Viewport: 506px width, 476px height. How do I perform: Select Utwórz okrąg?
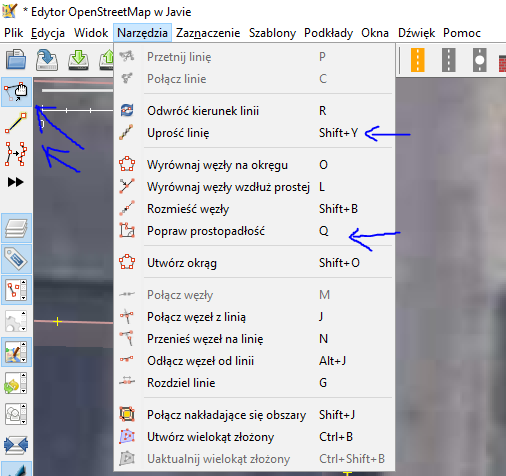(254, 263)
